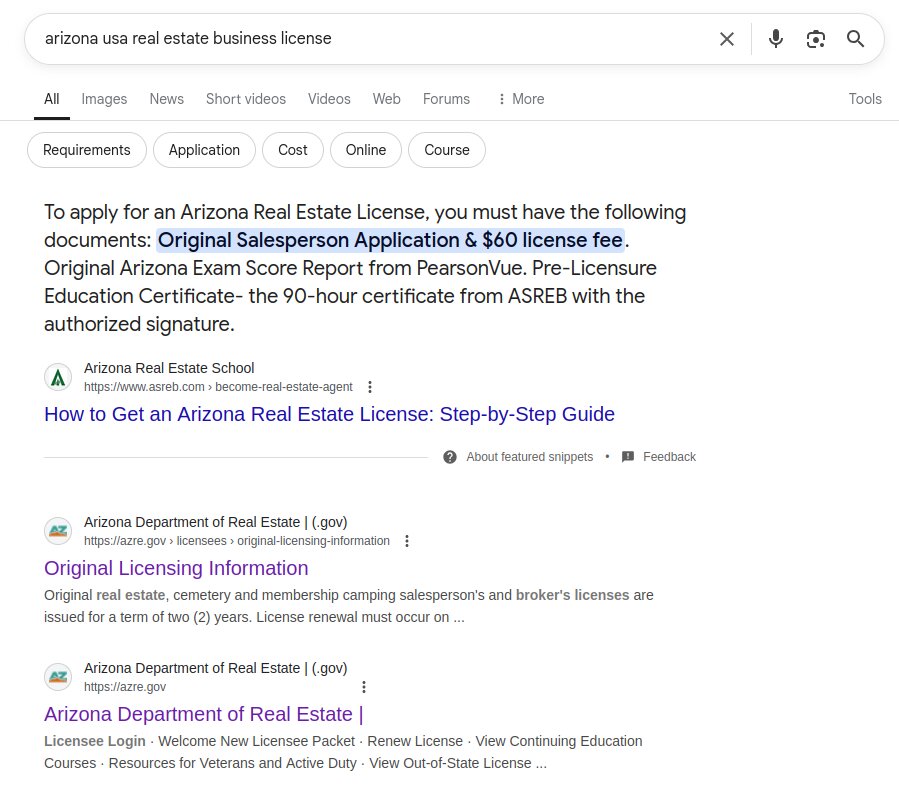The height and width of the screenshot is (792, 899).
Task: Select the Application filter chip
Action: coord(204,150)
